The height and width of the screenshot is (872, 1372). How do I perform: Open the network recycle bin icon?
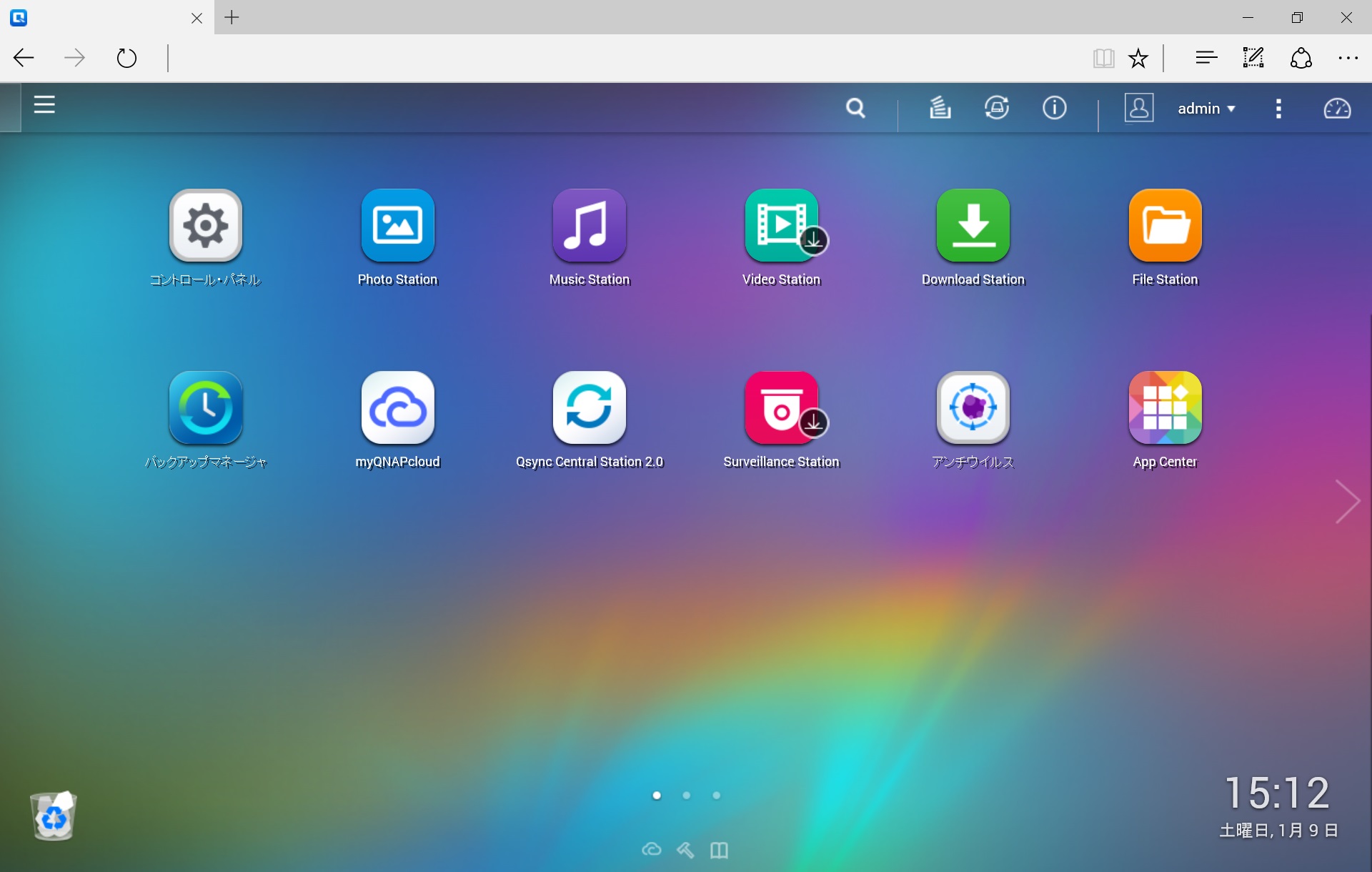[x=54, y=816]
